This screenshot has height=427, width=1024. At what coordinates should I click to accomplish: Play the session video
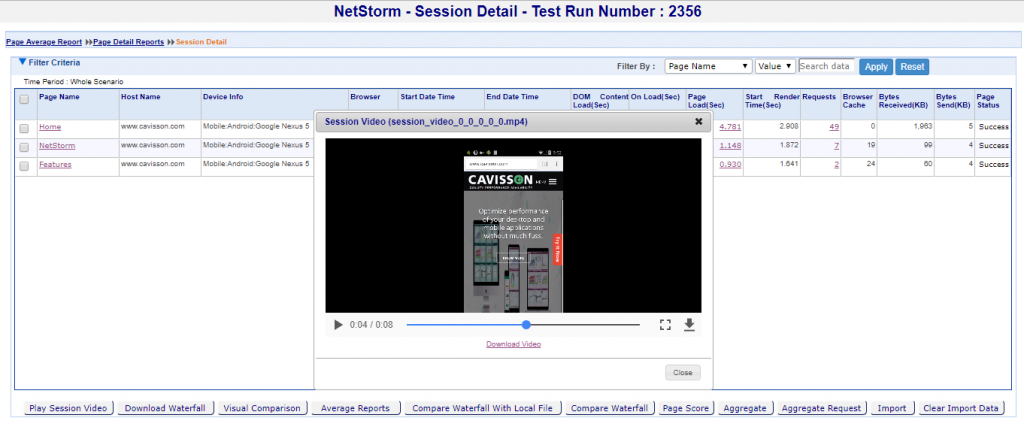[x=338, y=324]
